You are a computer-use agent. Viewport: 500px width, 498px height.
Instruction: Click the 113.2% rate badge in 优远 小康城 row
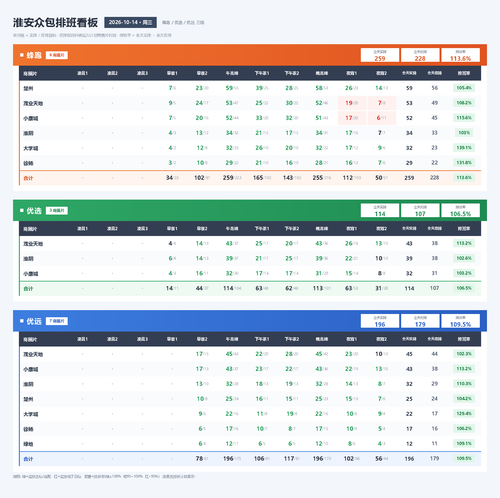464,369
